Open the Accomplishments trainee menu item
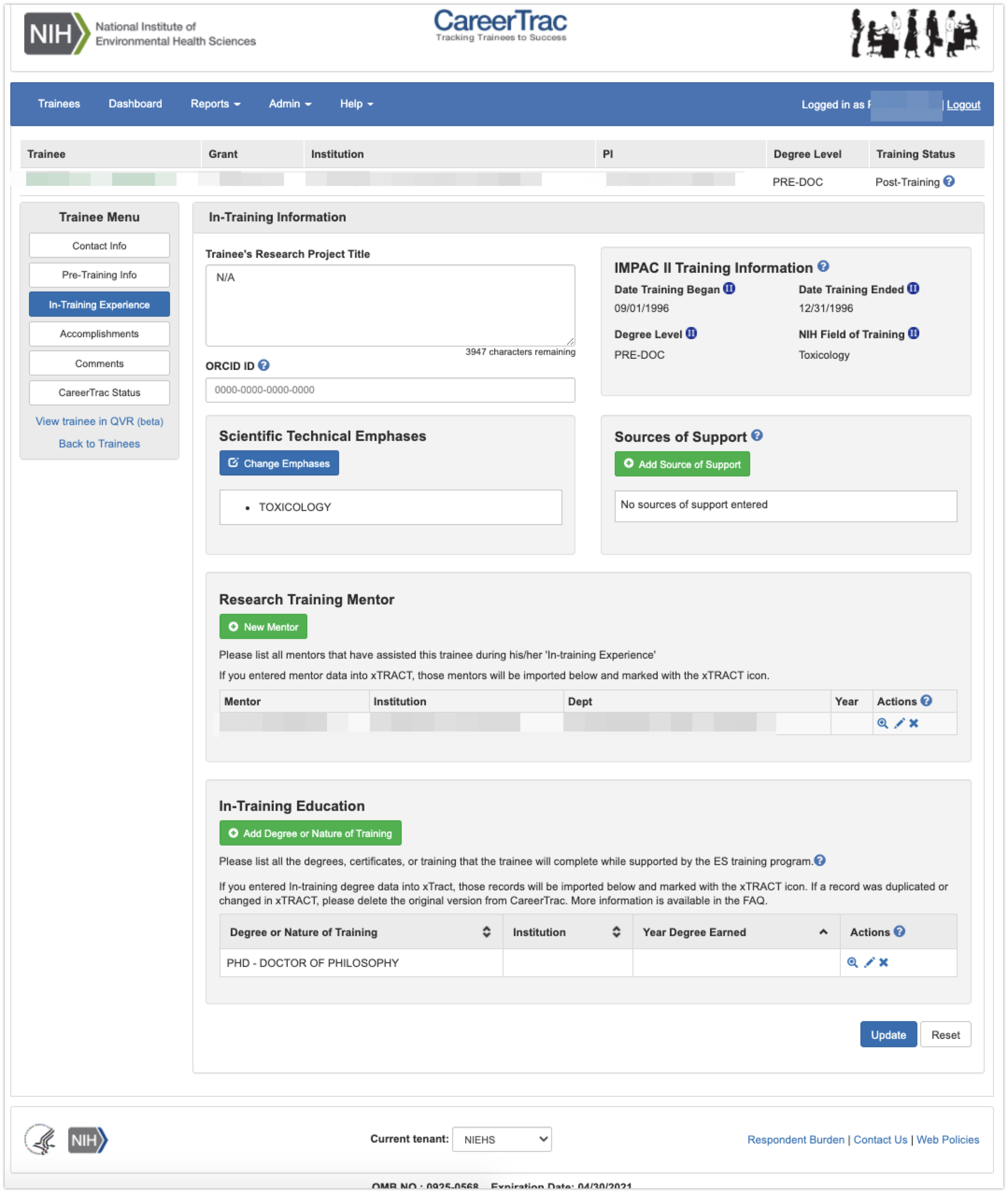Viewport: 1008px width, 1193px height. coord(99,334)
